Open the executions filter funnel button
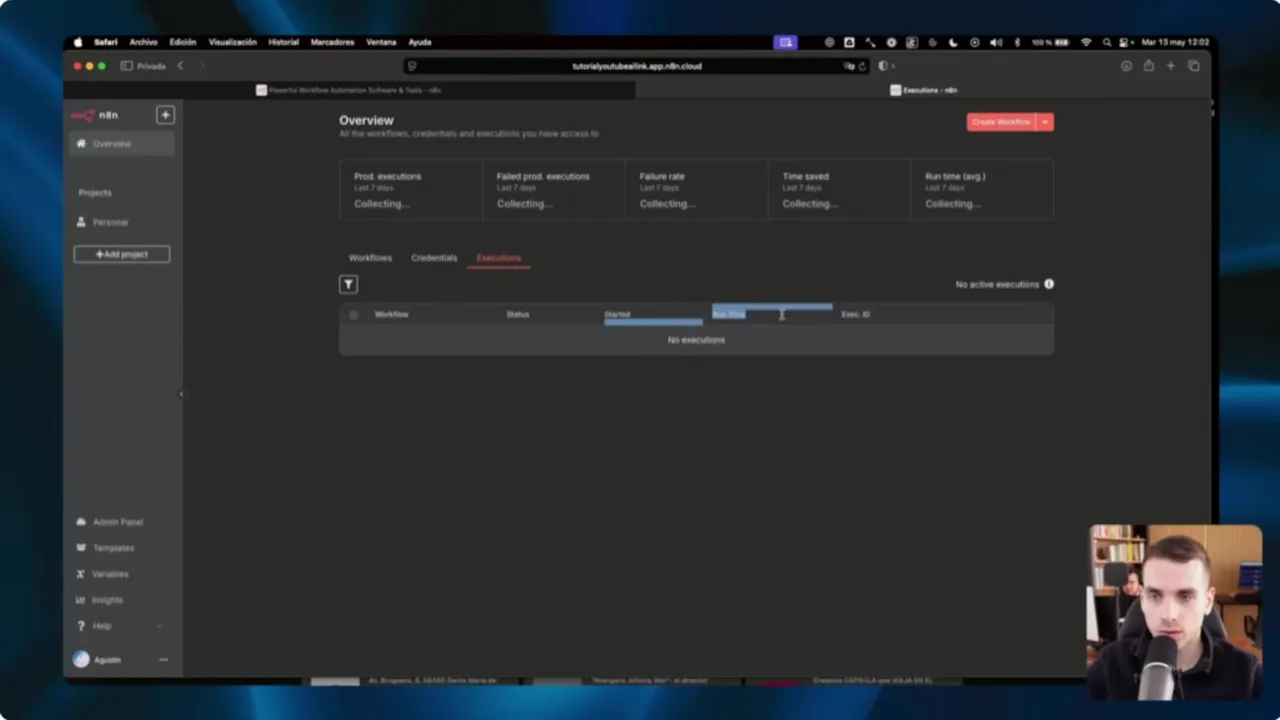Image resolution: width=1280 pixels, height=720 pixels. tap(348, 284)
